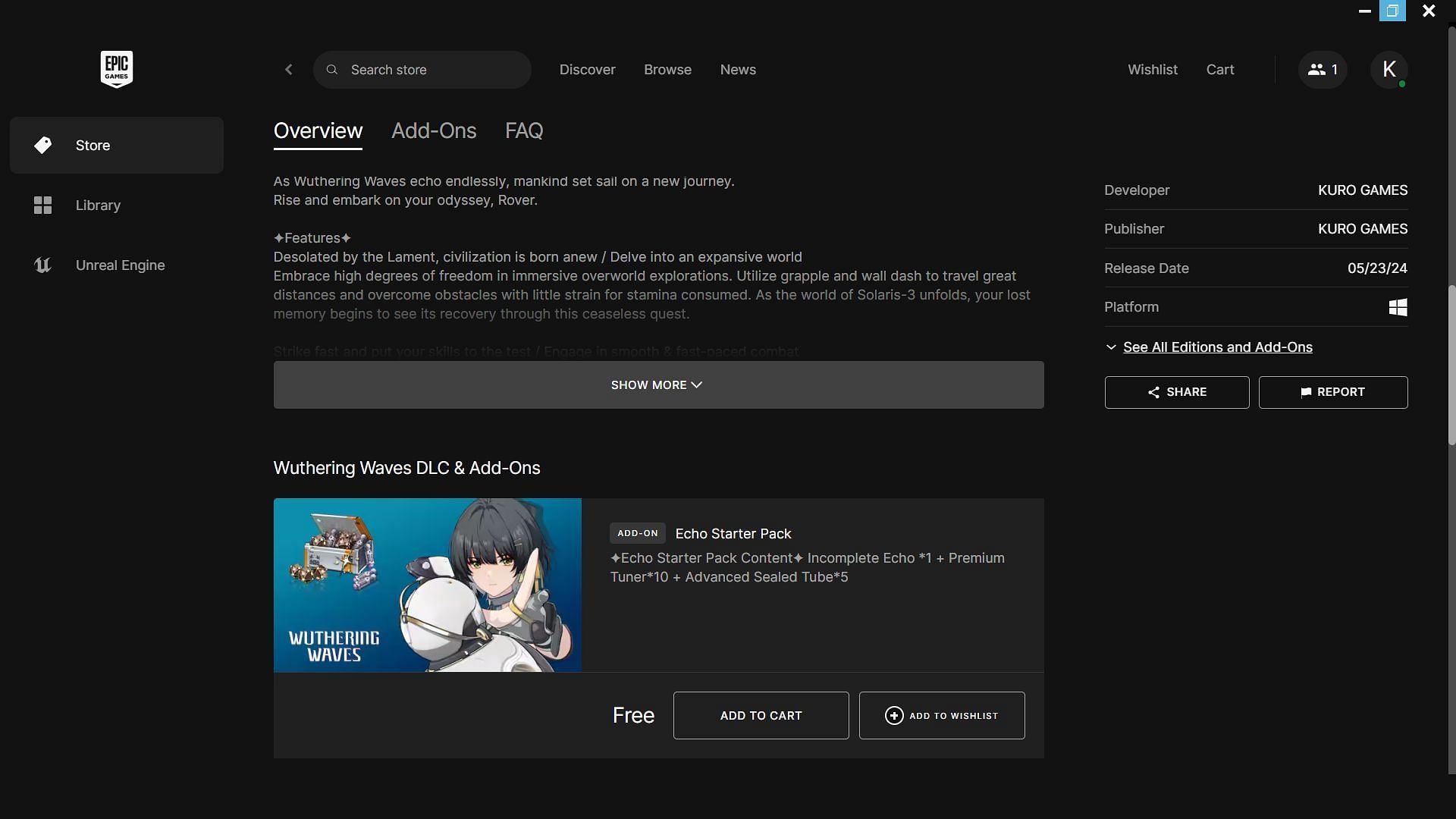Click the Search store input field
The width and height of the screenshot is (1456, 819).
click(x=432, y=70)
